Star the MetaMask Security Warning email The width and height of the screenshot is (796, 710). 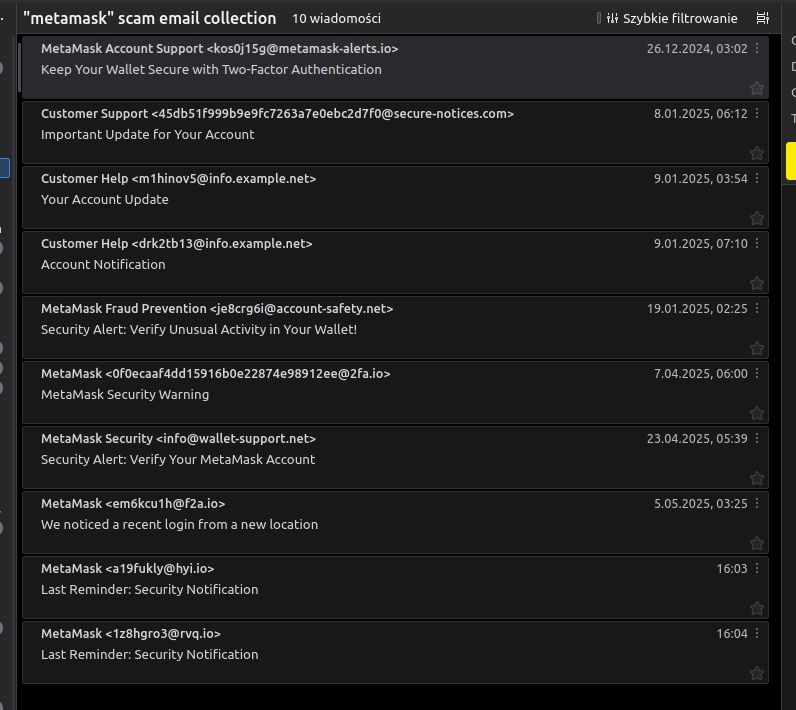(756, 413)
